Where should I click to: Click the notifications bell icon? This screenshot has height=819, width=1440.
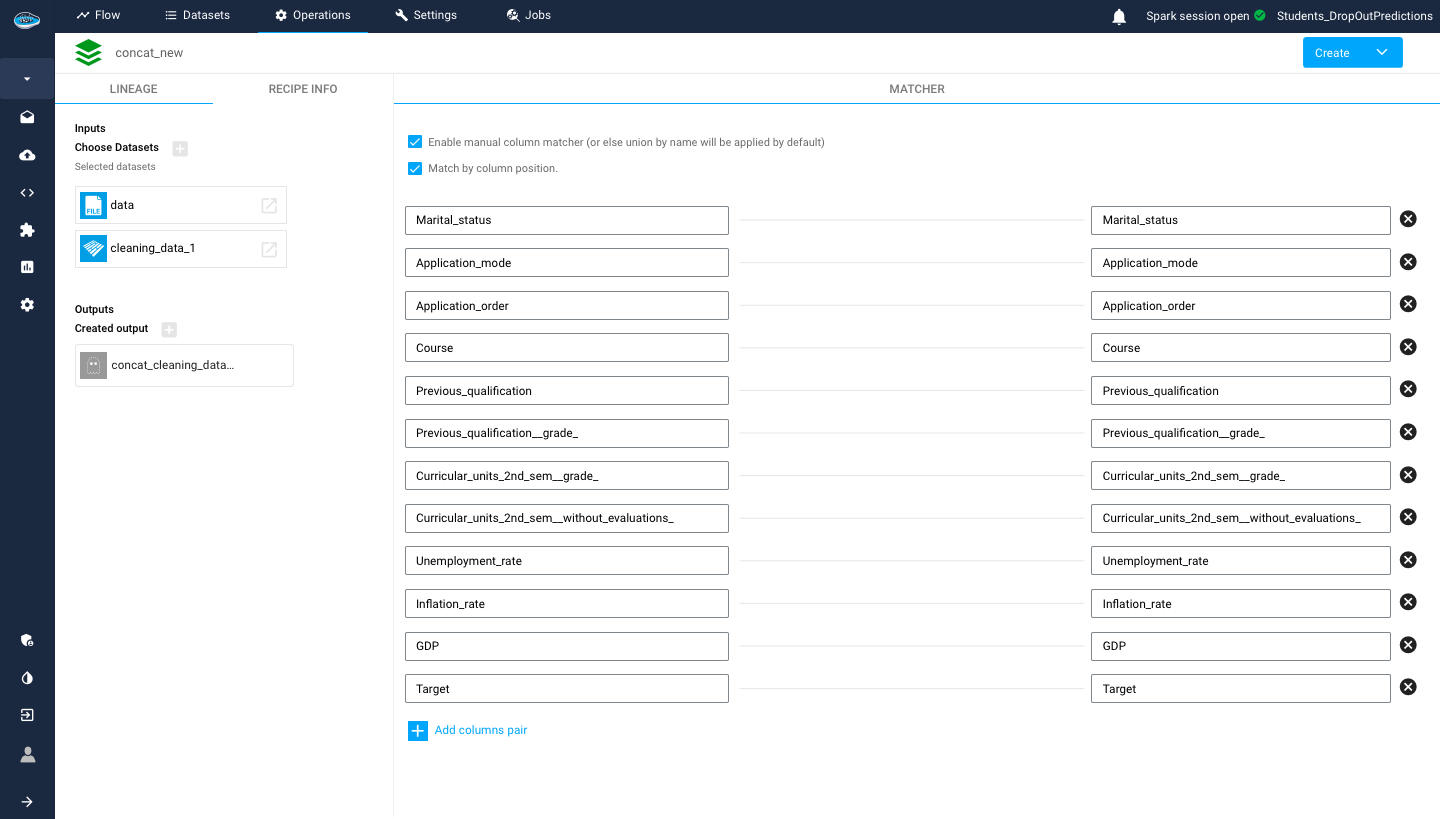pos(1119,16)
